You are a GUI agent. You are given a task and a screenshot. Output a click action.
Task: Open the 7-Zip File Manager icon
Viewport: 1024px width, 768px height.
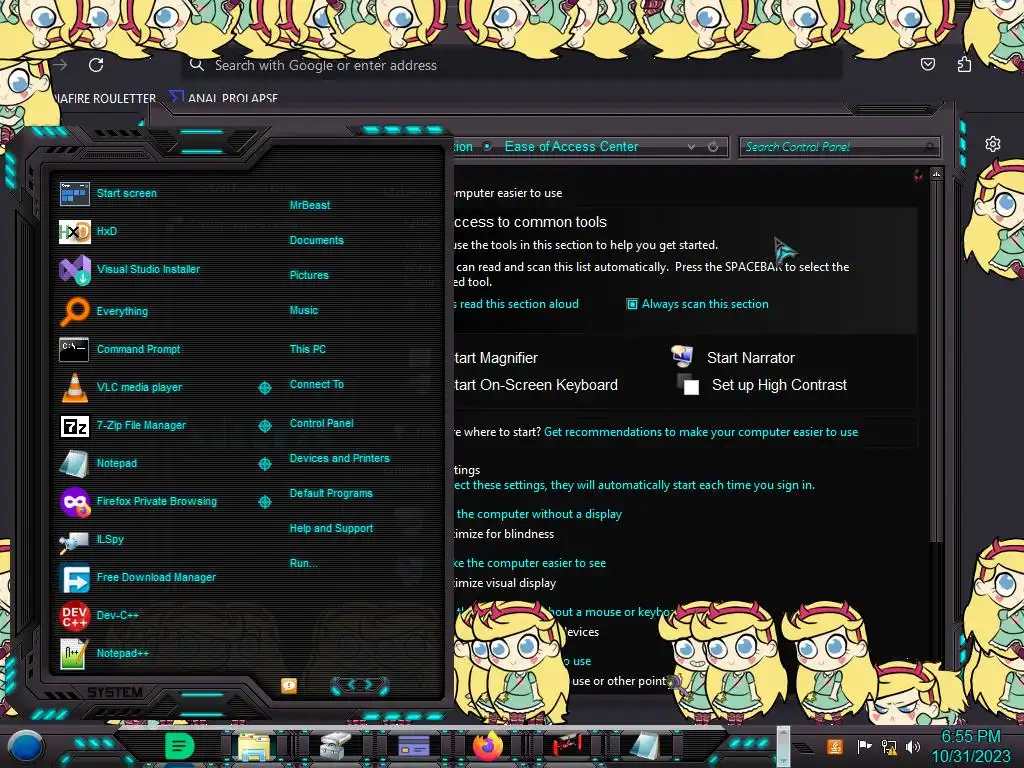(74, 426)
